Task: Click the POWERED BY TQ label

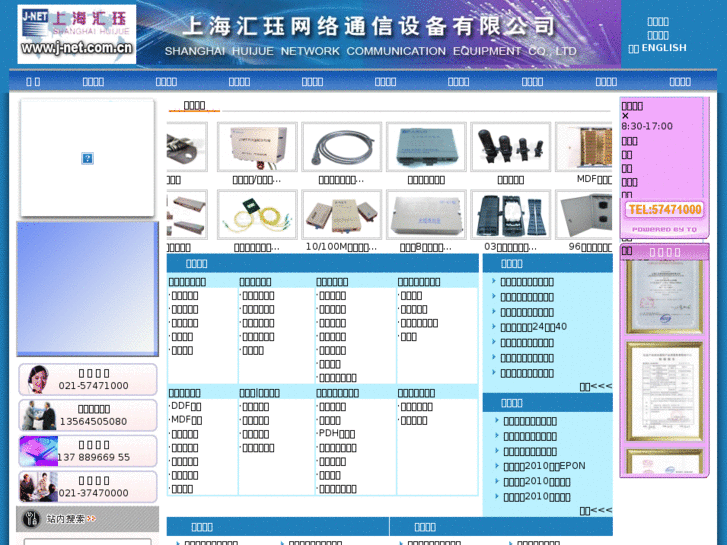Action: (x=664, y=229)
